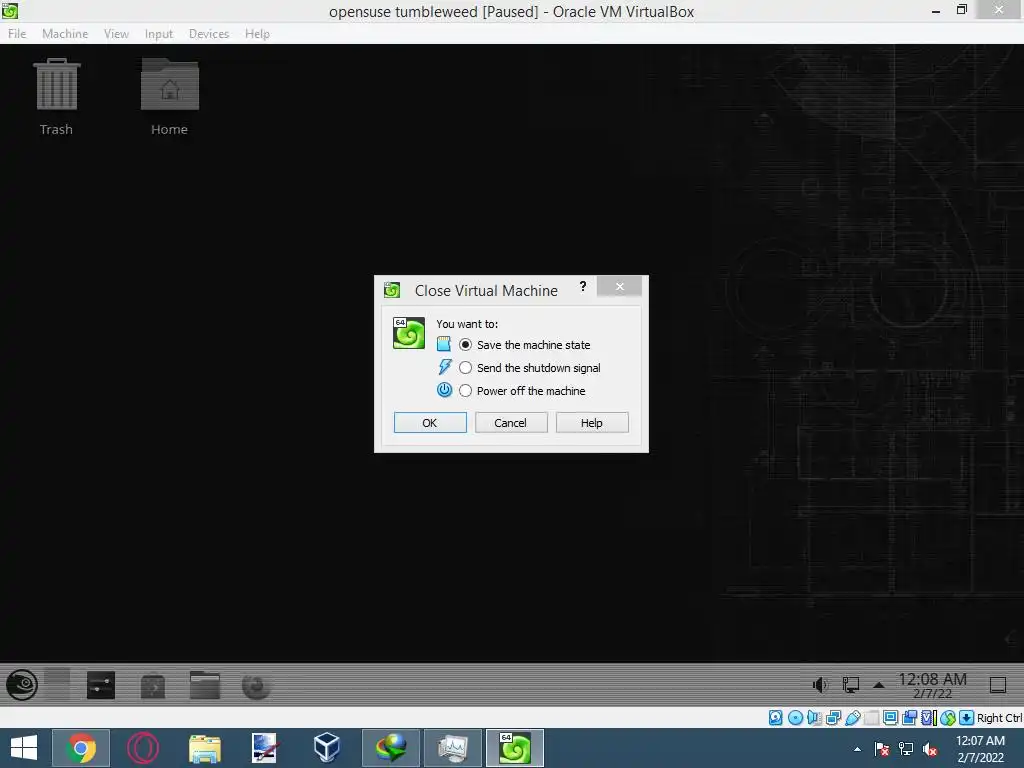The image size is (1024, 768).
Task: Open system settings in the guest panel
Action: pyautogui.click(x=101, y=686)
